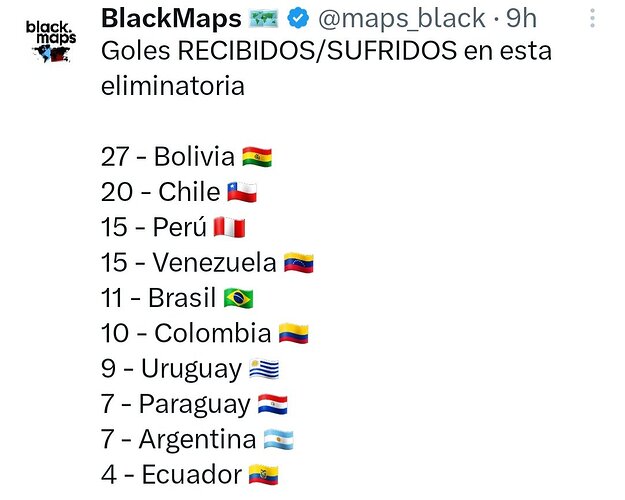Click the Colombia flag emoji
Viewport: 625px width, 500px height.
pos(293,333)
